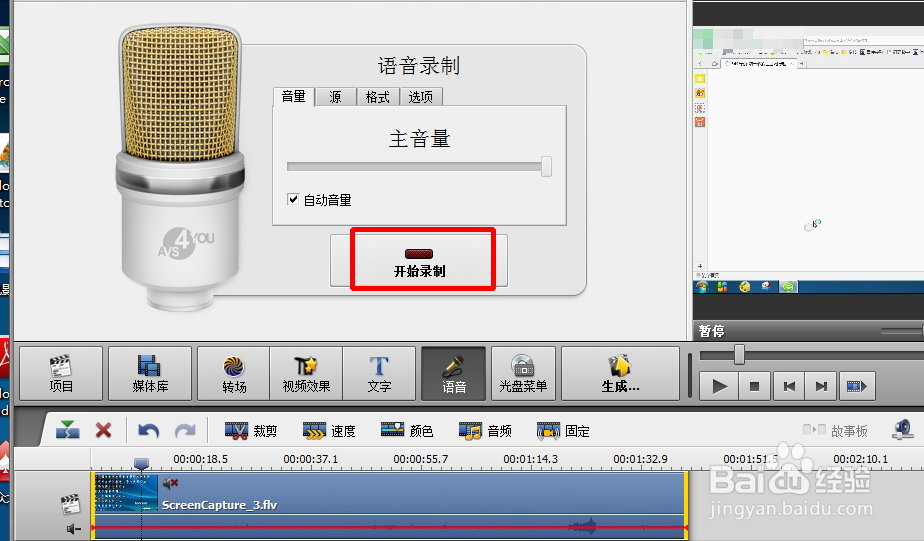924x541 pixels.
Task: Click the preview seek slider handle
Action: 739,355
